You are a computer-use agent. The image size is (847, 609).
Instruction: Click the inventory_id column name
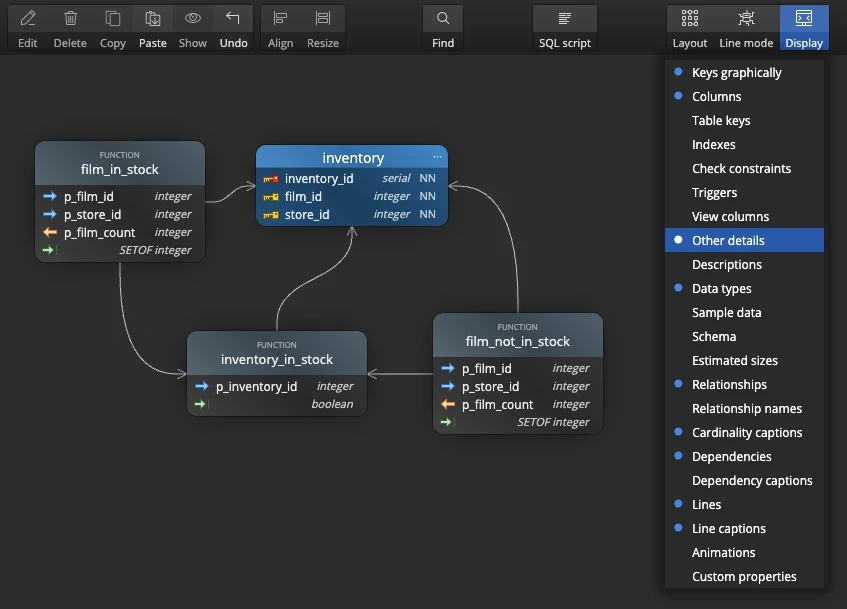[x=319, y=179]
